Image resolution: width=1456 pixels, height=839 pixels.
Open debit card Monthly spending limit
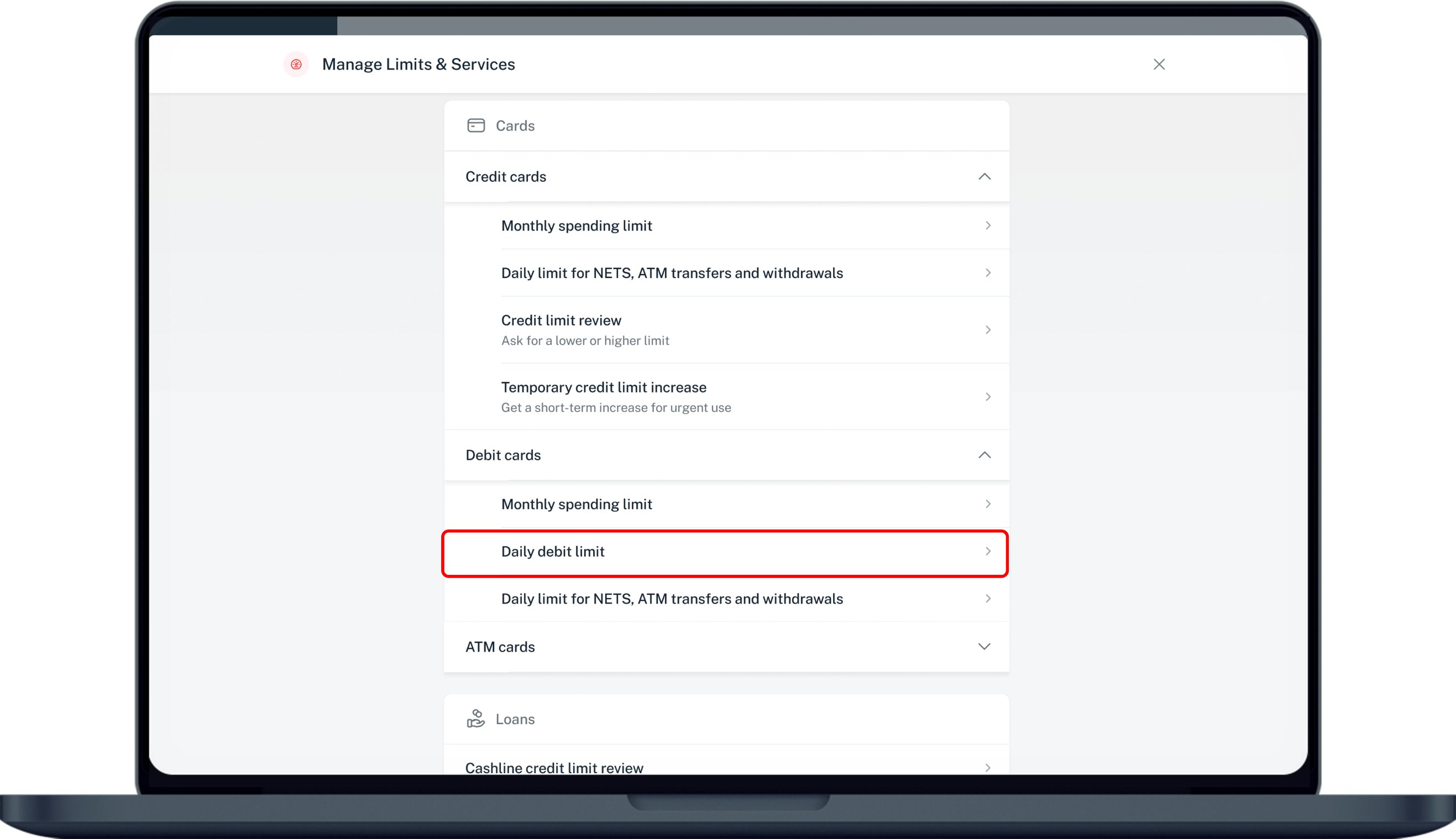pos(577,504)
